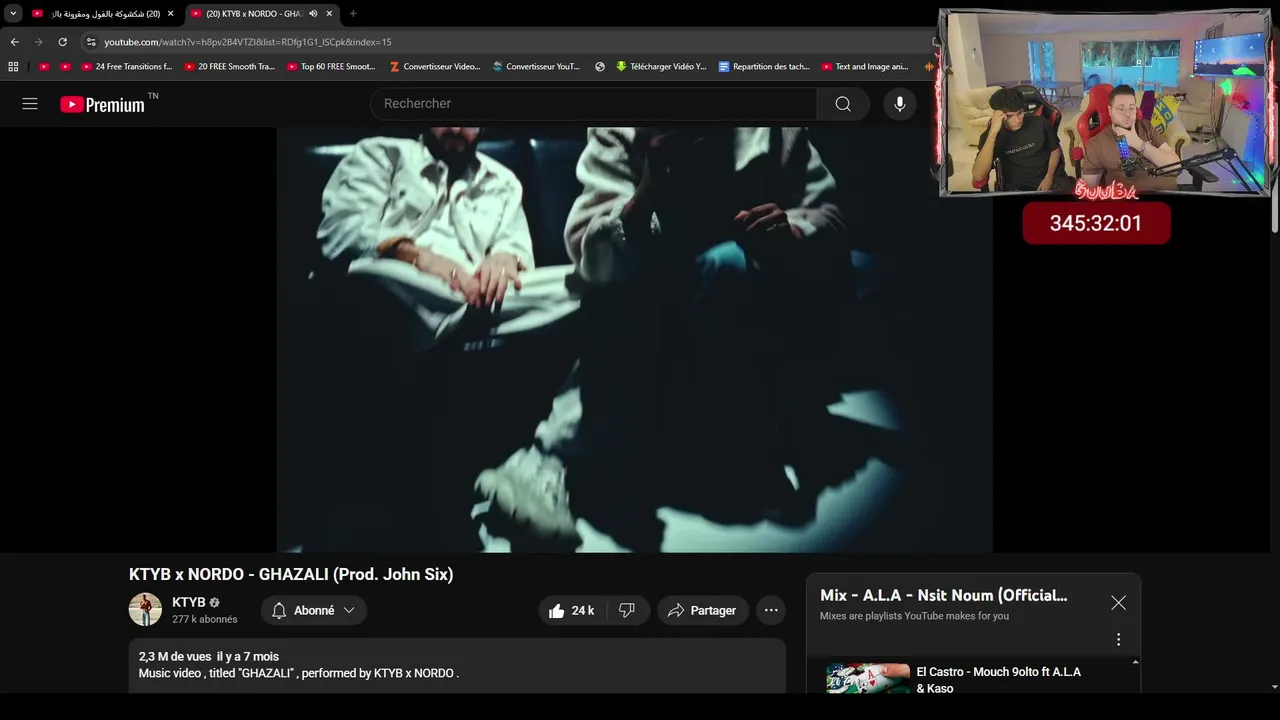Dislike the video with thumbs-down button
Viewport: 1280px width, 720px height.
(x=627, y=610)
